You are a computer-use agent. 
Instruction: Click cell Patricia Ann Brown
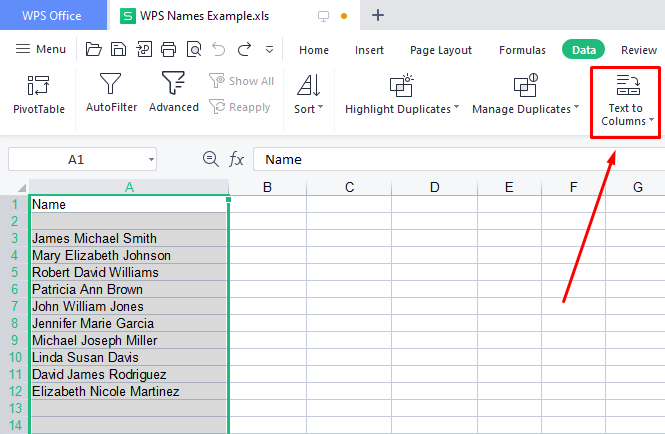[x=129, y=289]
